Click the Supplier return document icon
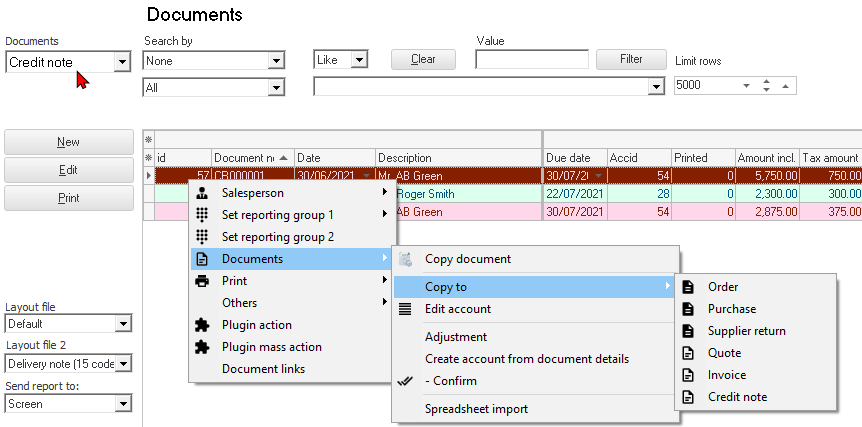This screenshot has width=862, height=427. coord(688,331)
